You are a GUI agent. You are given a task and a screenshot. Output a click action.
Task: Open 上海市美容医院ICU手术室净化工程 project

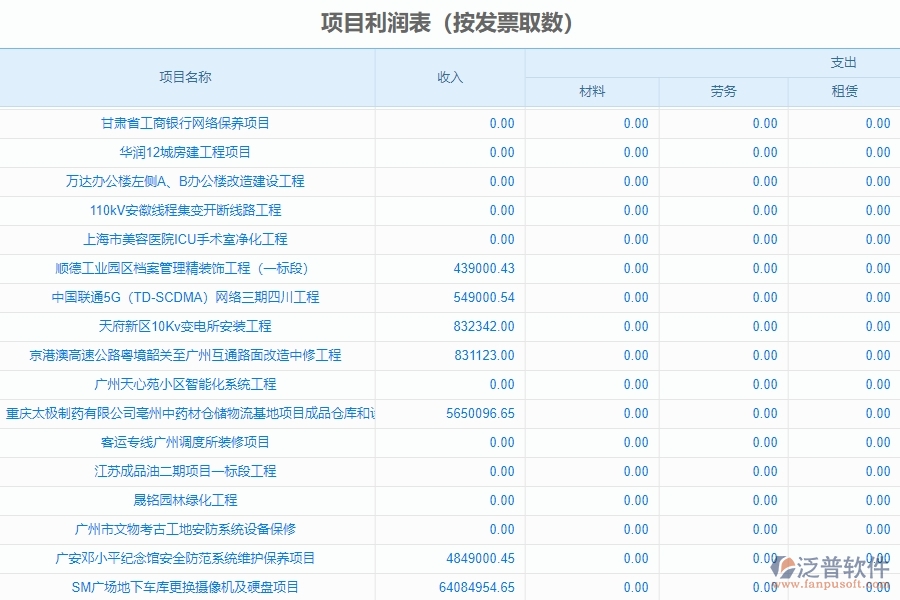pos(188,239)
